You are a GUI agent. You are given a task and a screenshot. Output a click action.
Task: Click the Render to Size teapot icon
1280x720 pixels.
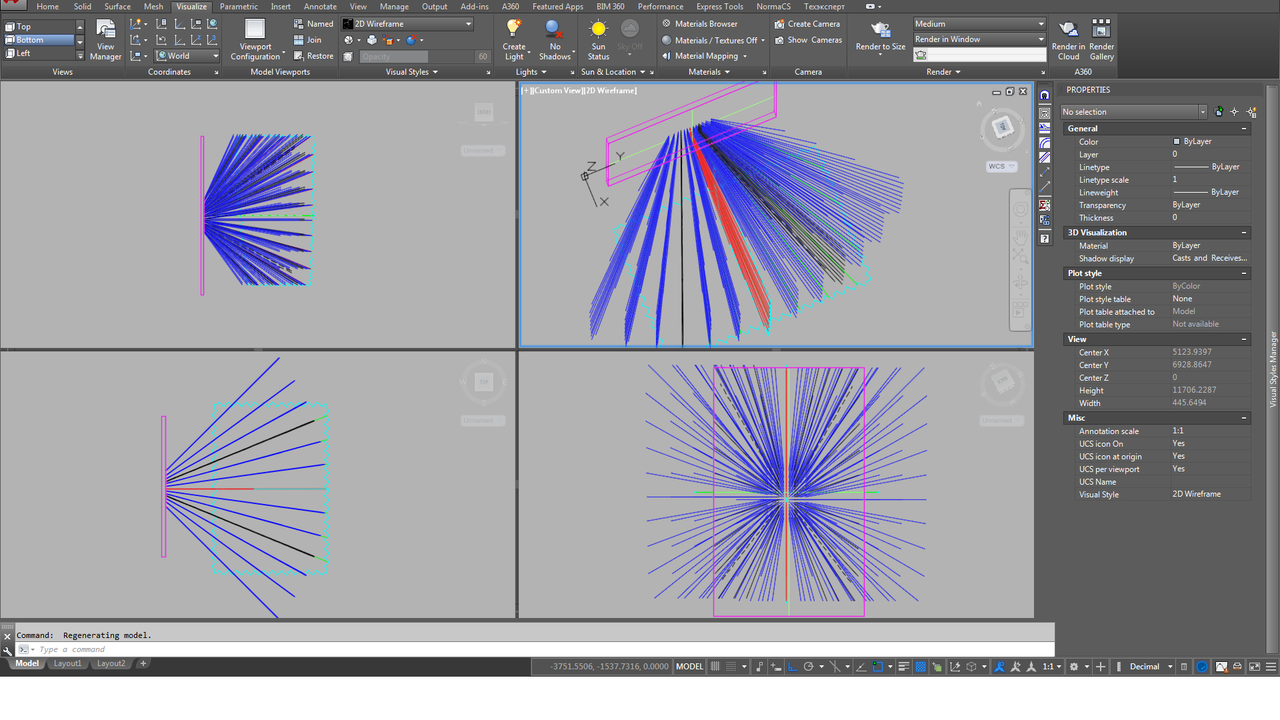click(880, 30)
